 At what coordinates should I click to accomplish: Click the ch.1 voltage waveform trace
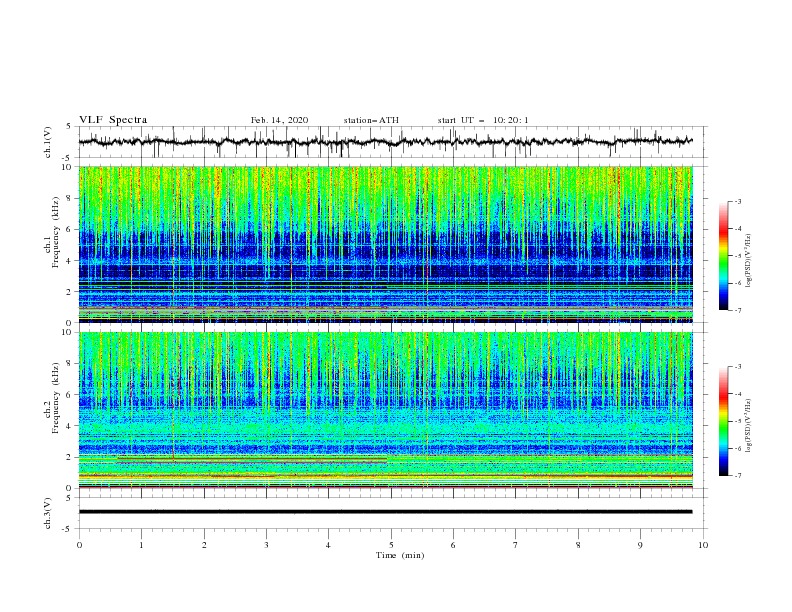(385, 142)
